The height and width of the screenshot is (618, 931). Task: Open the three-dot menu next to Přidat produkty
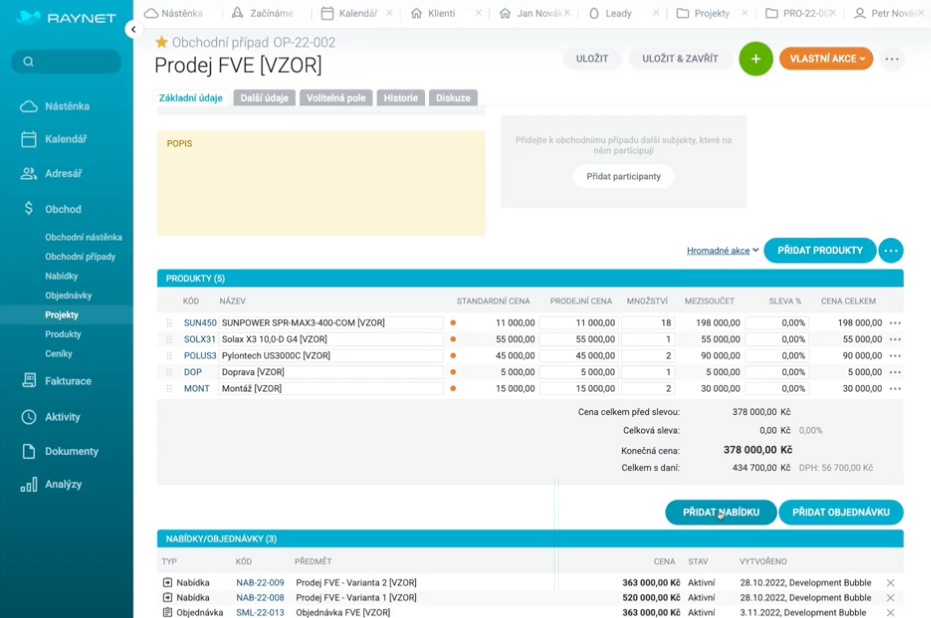tap(891, 251)
